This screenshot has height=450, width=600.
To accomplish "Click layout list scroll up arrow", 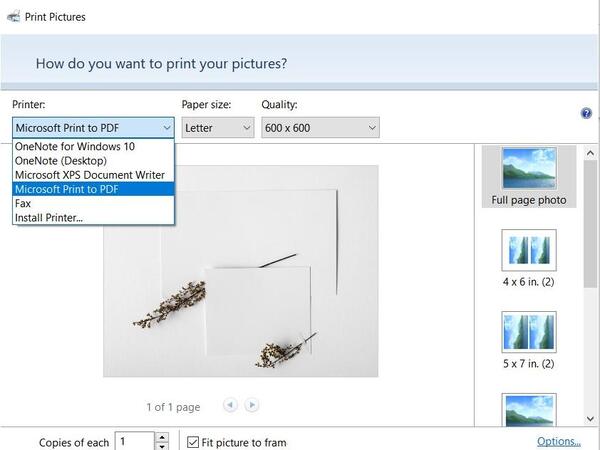I will point(590,153).
